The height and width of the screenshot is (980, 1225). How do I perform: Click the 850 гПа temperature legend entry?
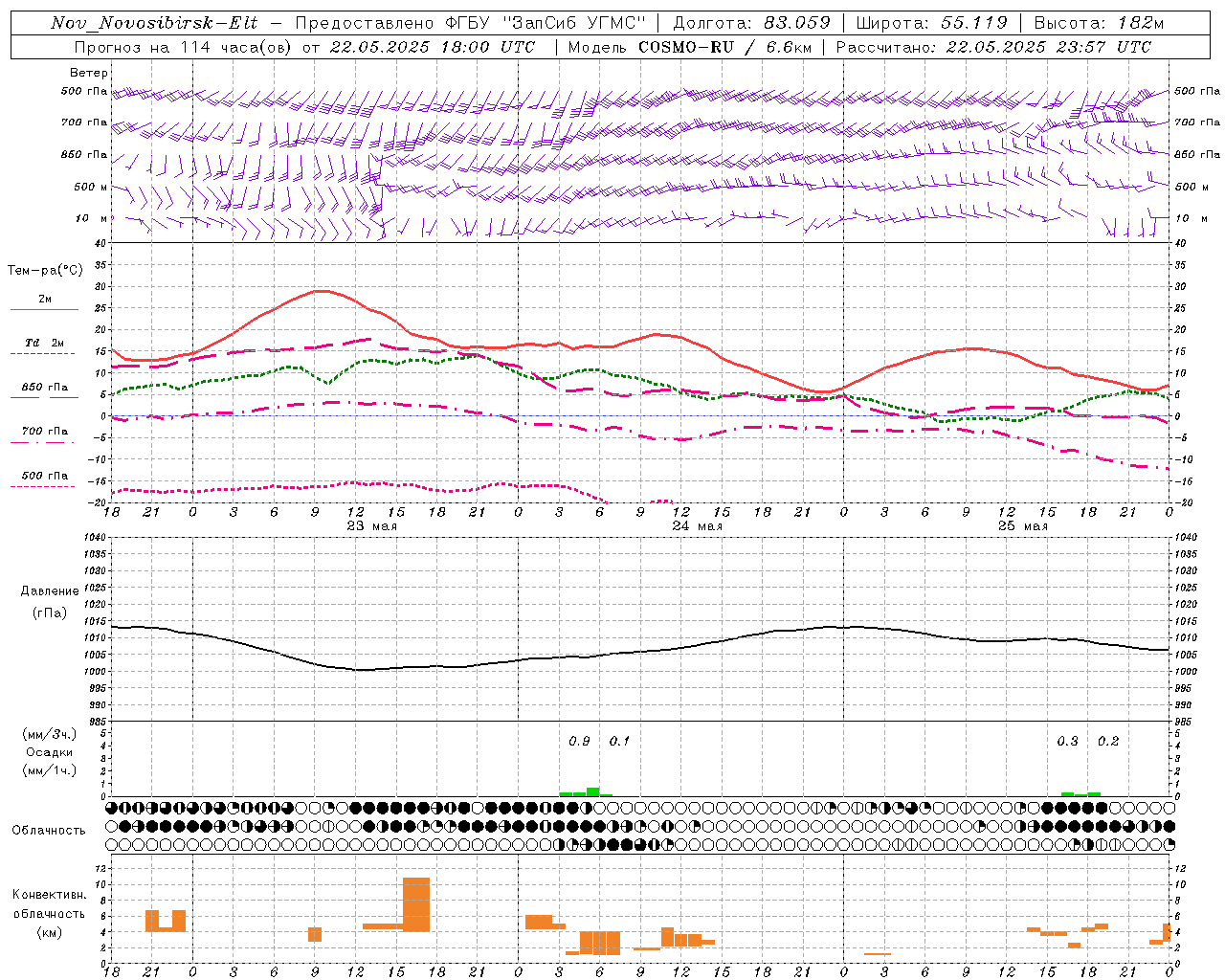click(45, 388)
